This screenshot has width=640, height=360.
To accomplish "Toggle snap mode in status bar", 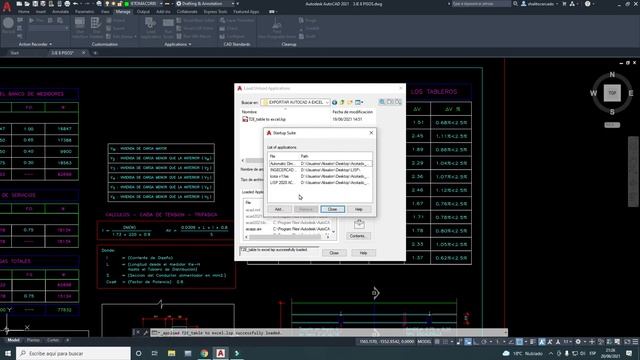I will click(x=446, y=342).
